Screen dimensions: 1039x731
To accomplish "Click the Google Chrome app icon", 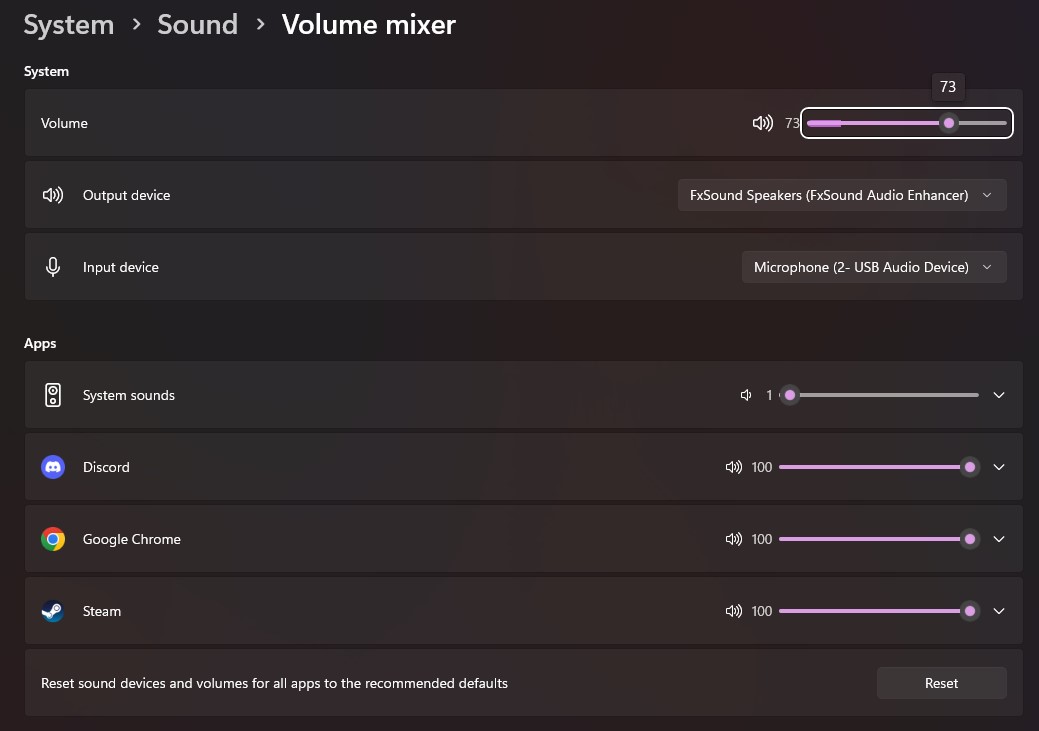I will (53, 539).
